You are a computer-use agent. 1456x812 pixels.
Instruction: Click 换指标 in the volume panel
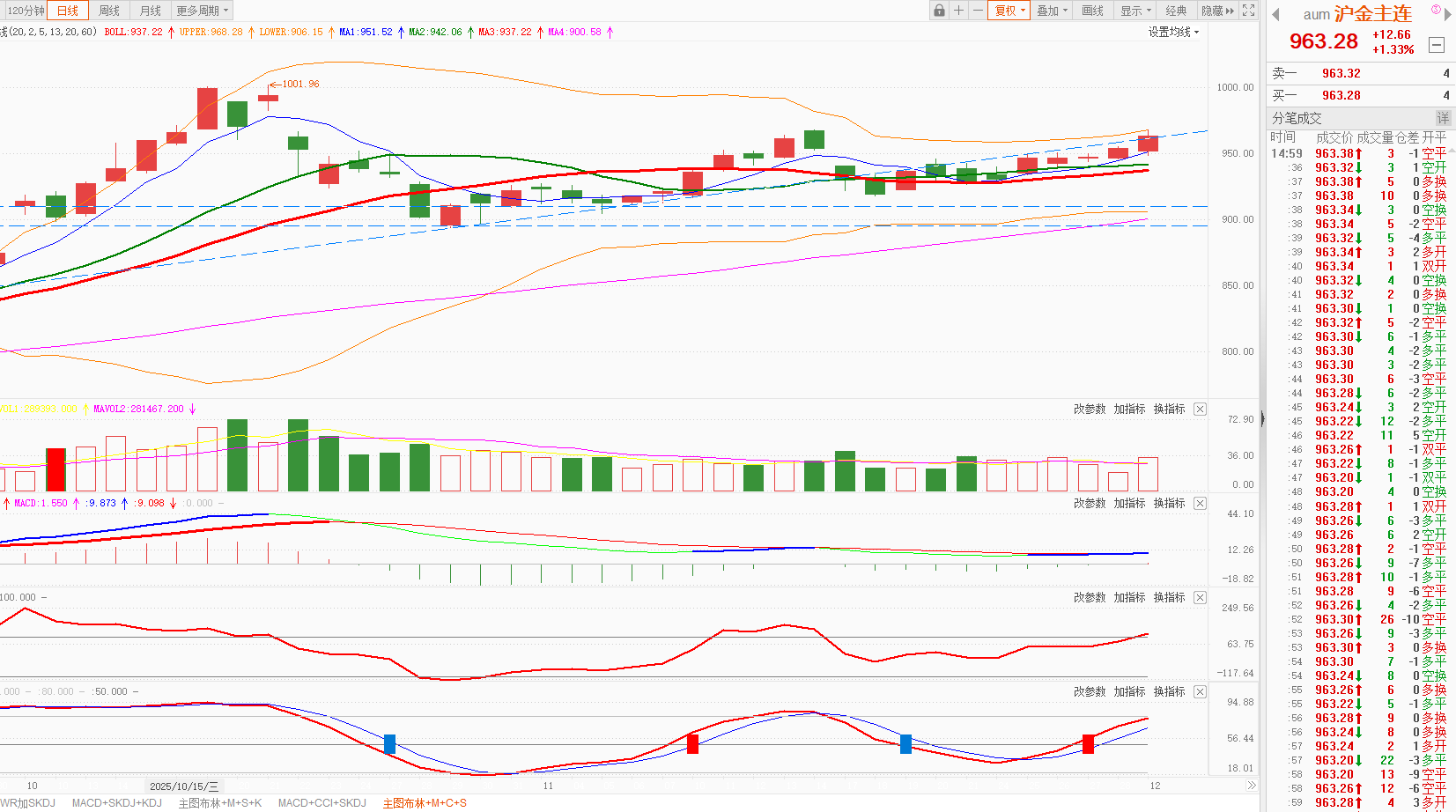pos(1169,410)
